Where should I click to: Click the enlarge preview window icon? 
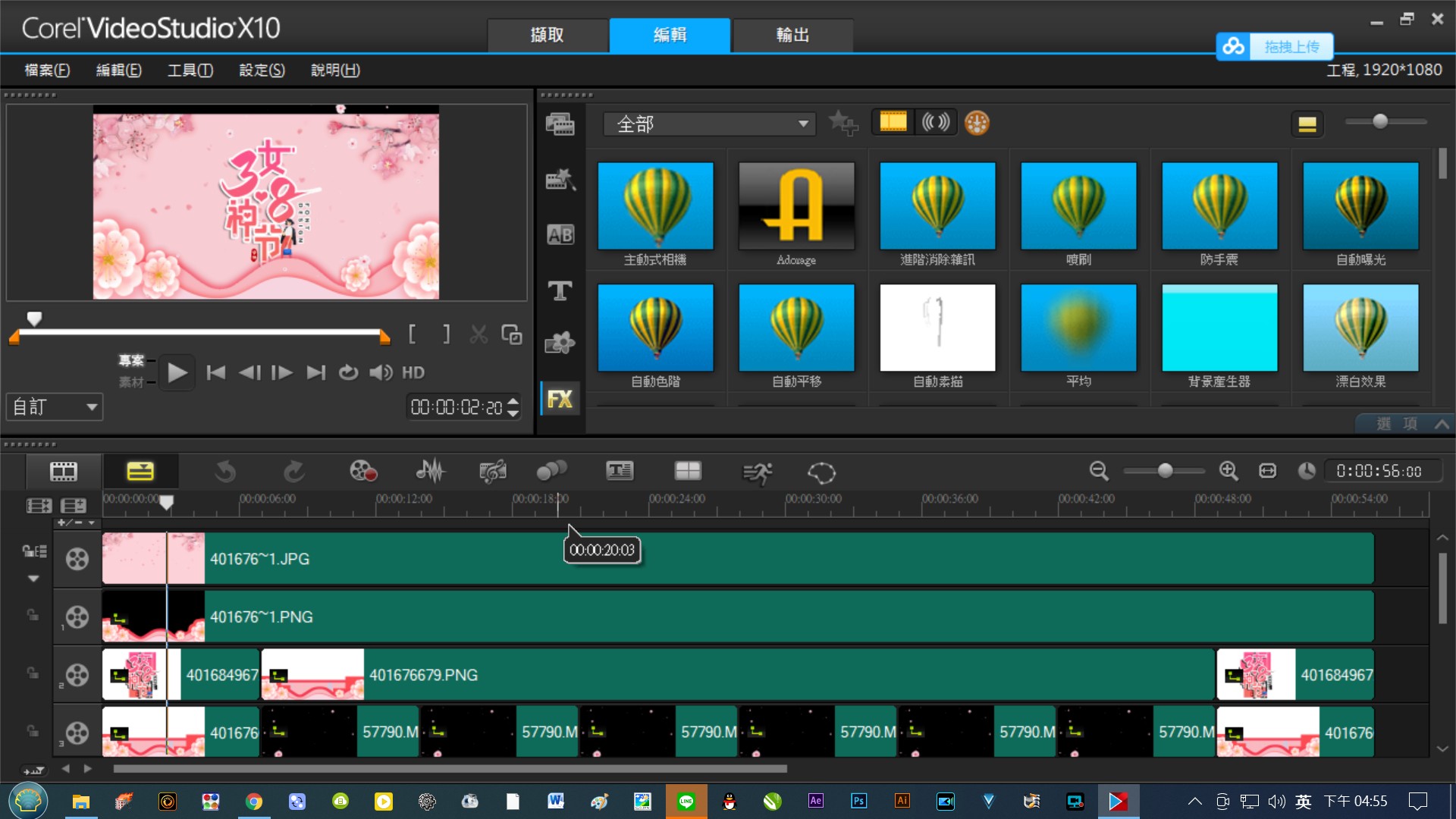coord(512,334)
